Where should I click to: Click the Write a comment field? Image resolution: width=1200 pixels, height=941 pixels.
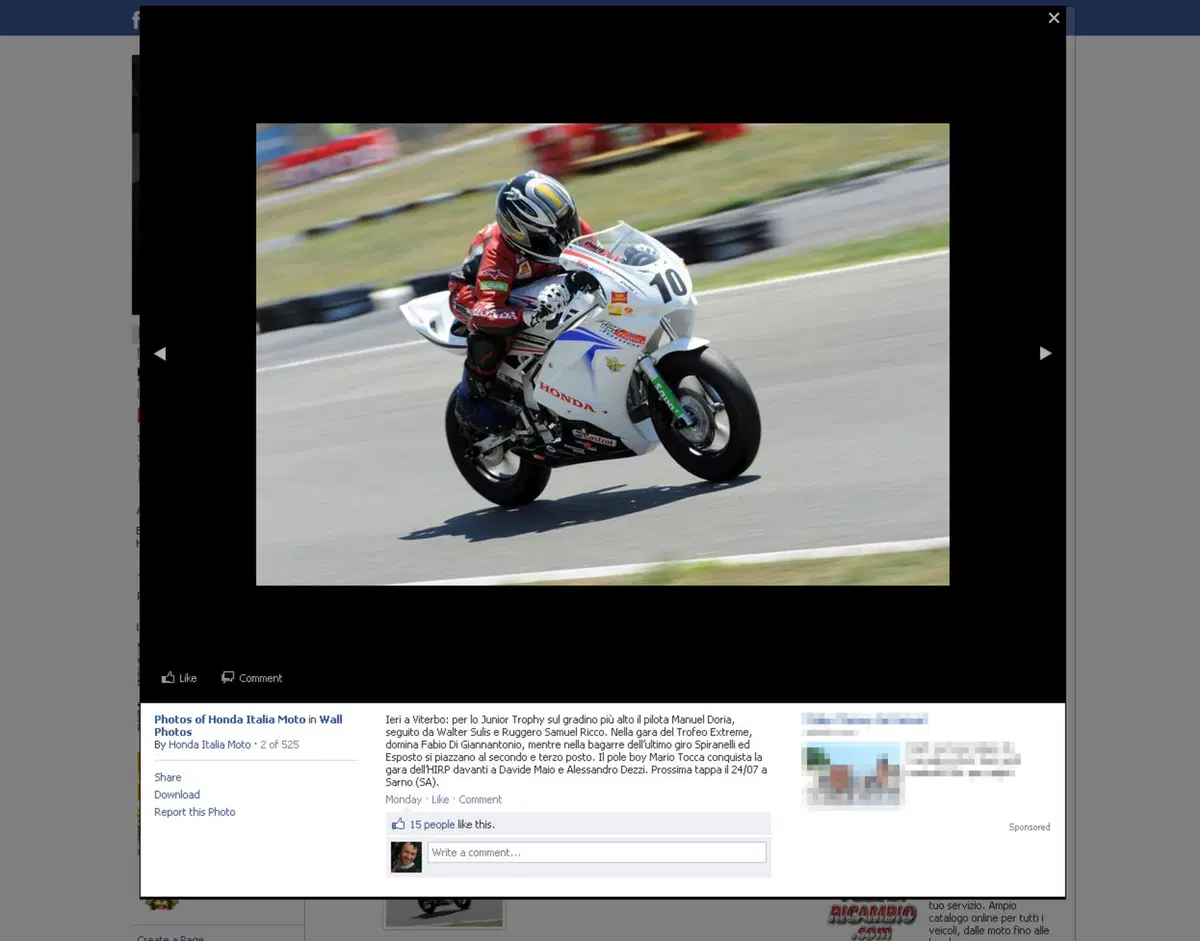(x=597, y=852)
